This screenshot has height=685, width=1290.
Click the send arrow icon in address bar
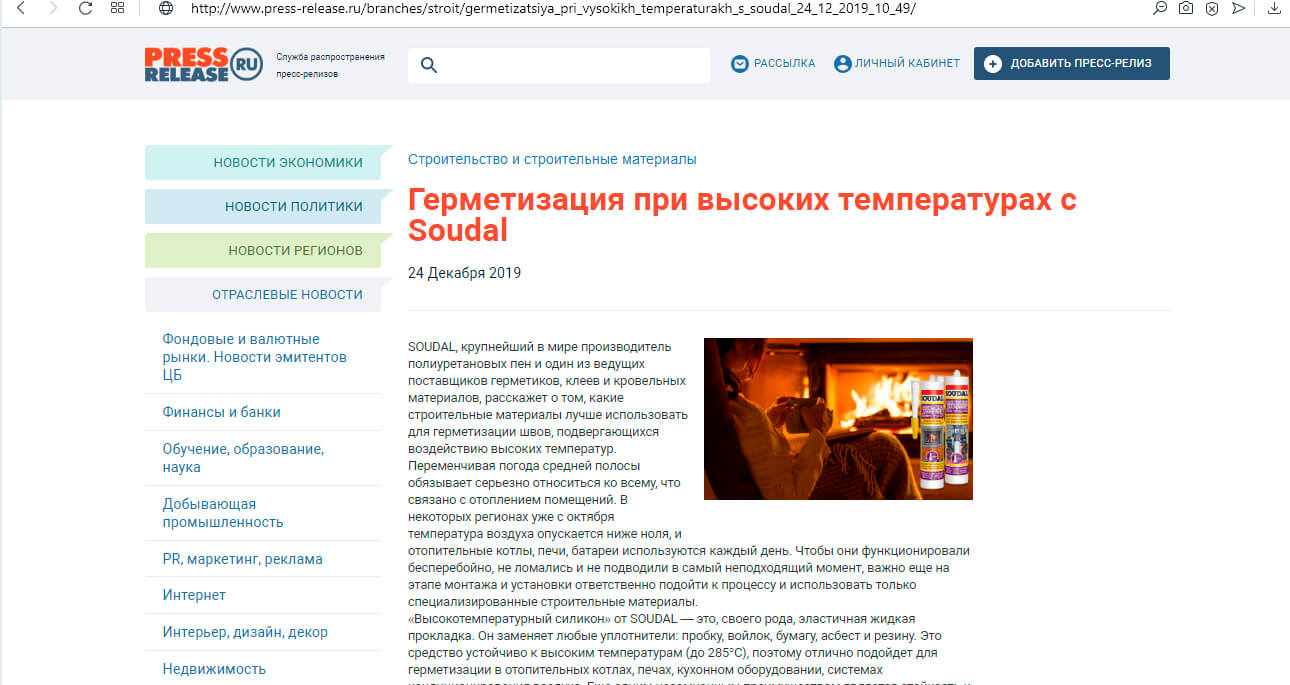click(1239, 8)
